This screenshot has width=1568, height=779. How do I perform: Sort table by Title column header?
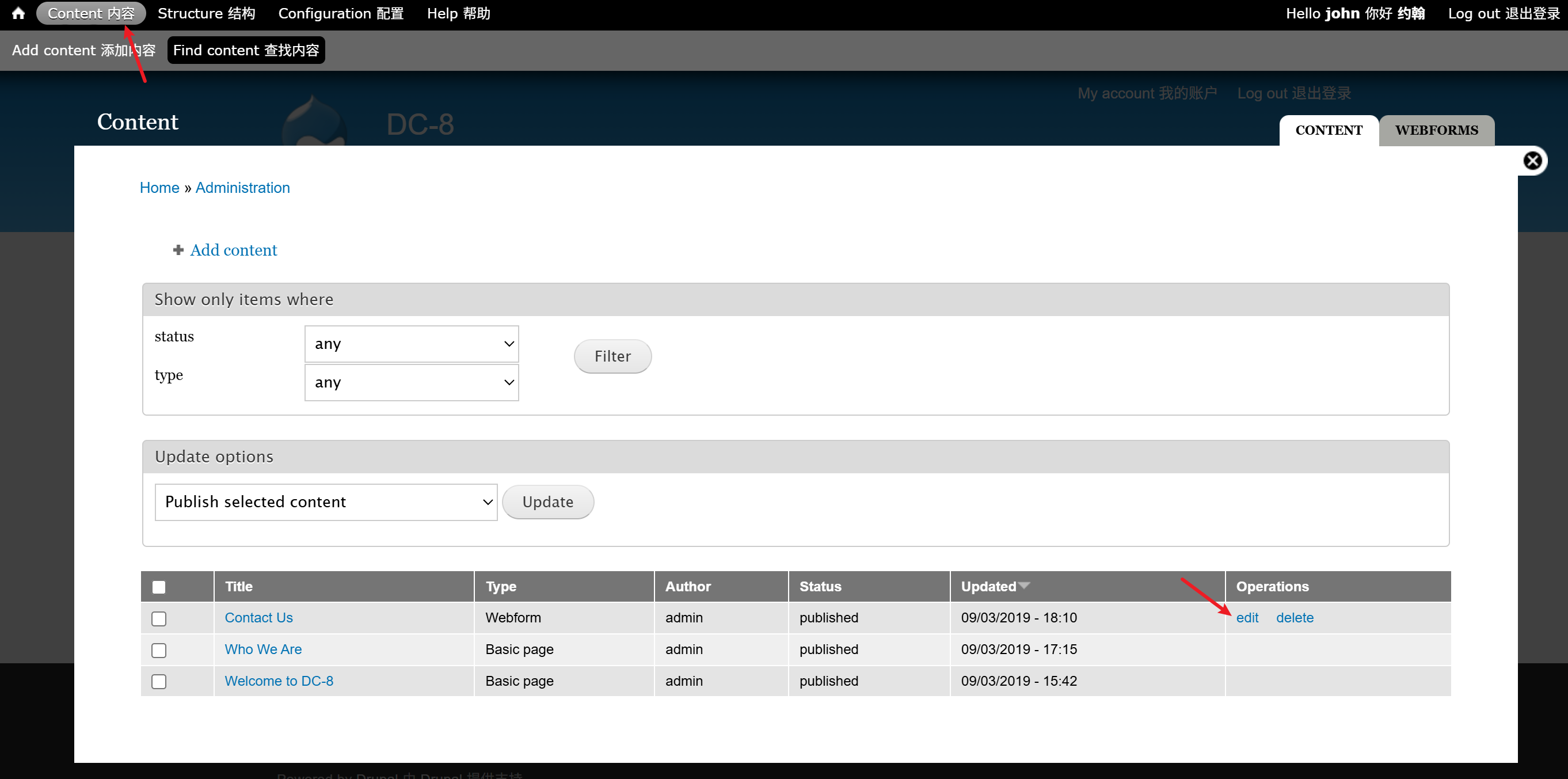click(239, 587)
